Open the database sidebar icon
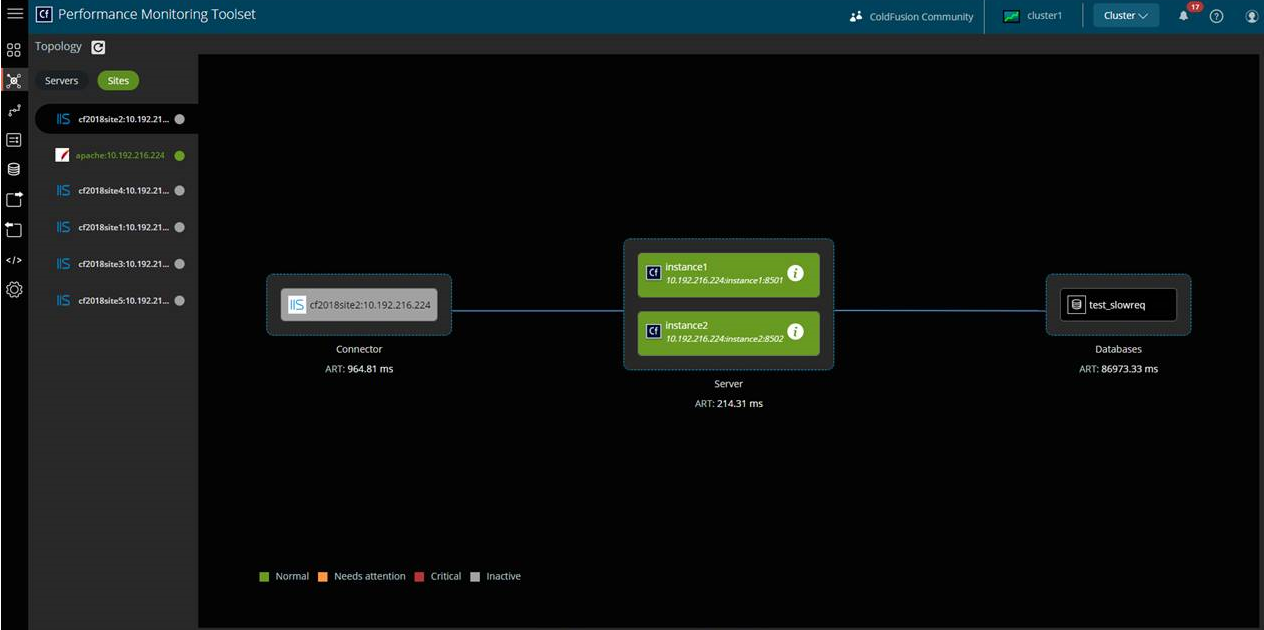 pos(14,170)
